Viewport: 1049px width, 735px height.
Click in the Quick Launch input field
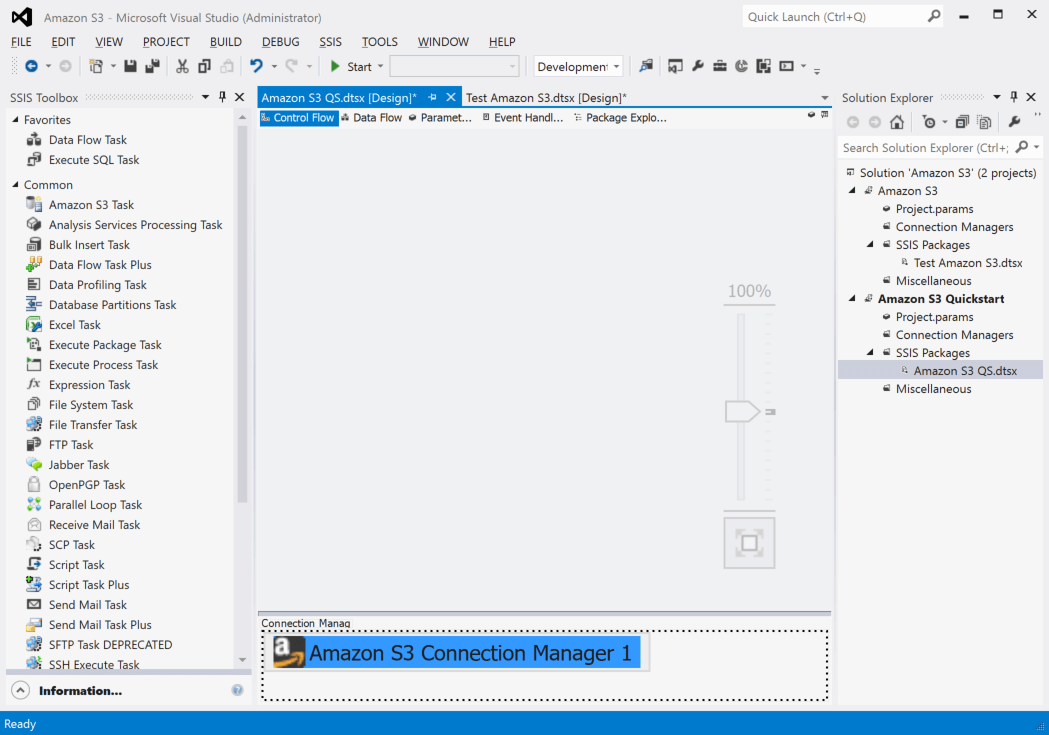834,17
